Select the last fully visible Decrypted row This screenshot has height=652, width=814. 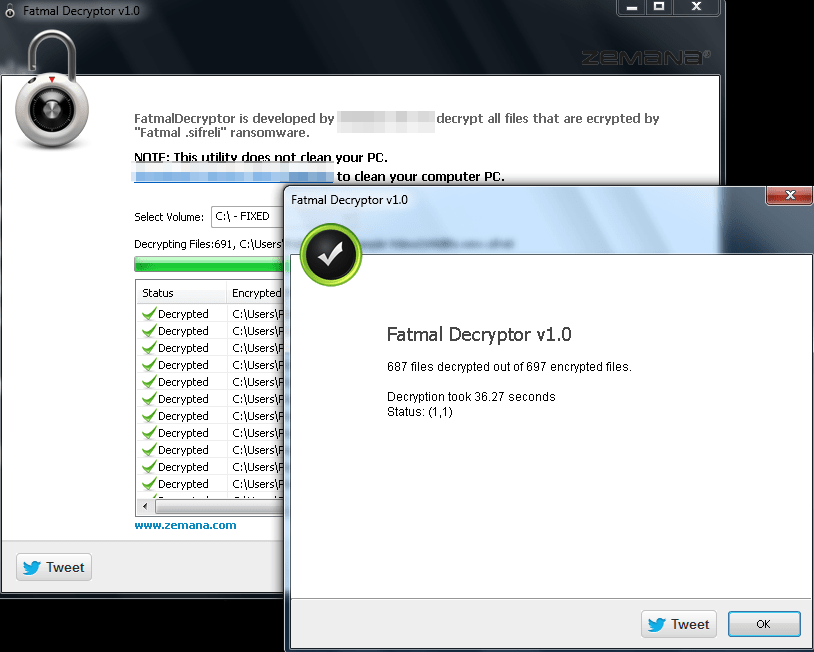pyautogui.click(x=183, y=484)
